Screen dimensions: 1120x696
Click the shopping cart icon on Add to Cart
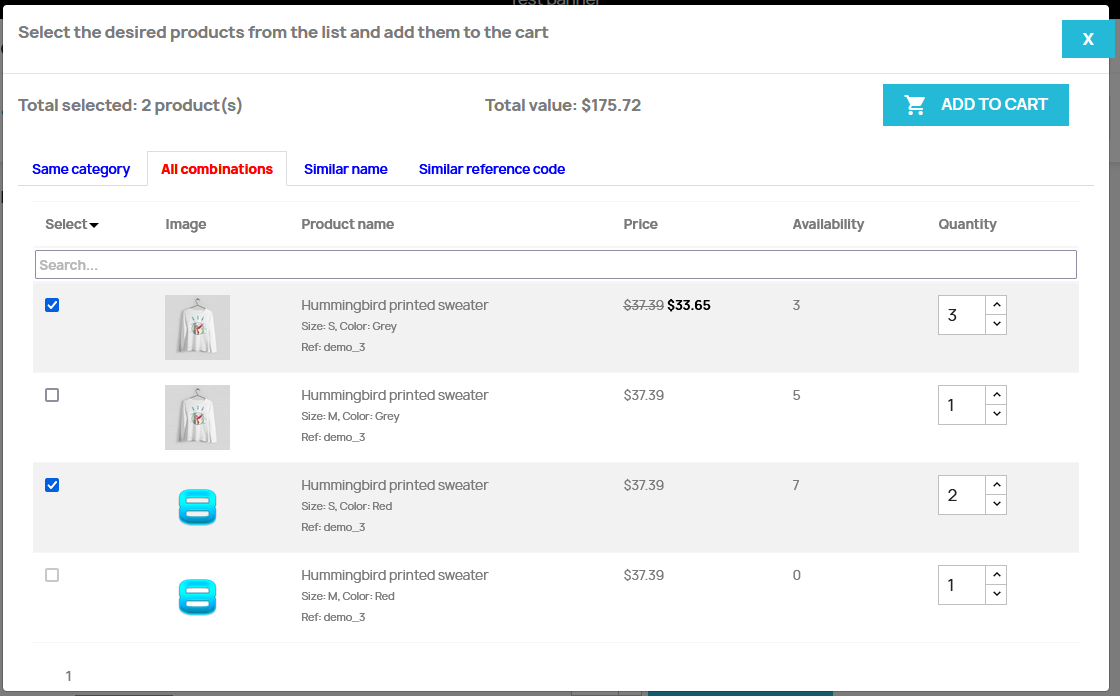click(x=914, y=105)
